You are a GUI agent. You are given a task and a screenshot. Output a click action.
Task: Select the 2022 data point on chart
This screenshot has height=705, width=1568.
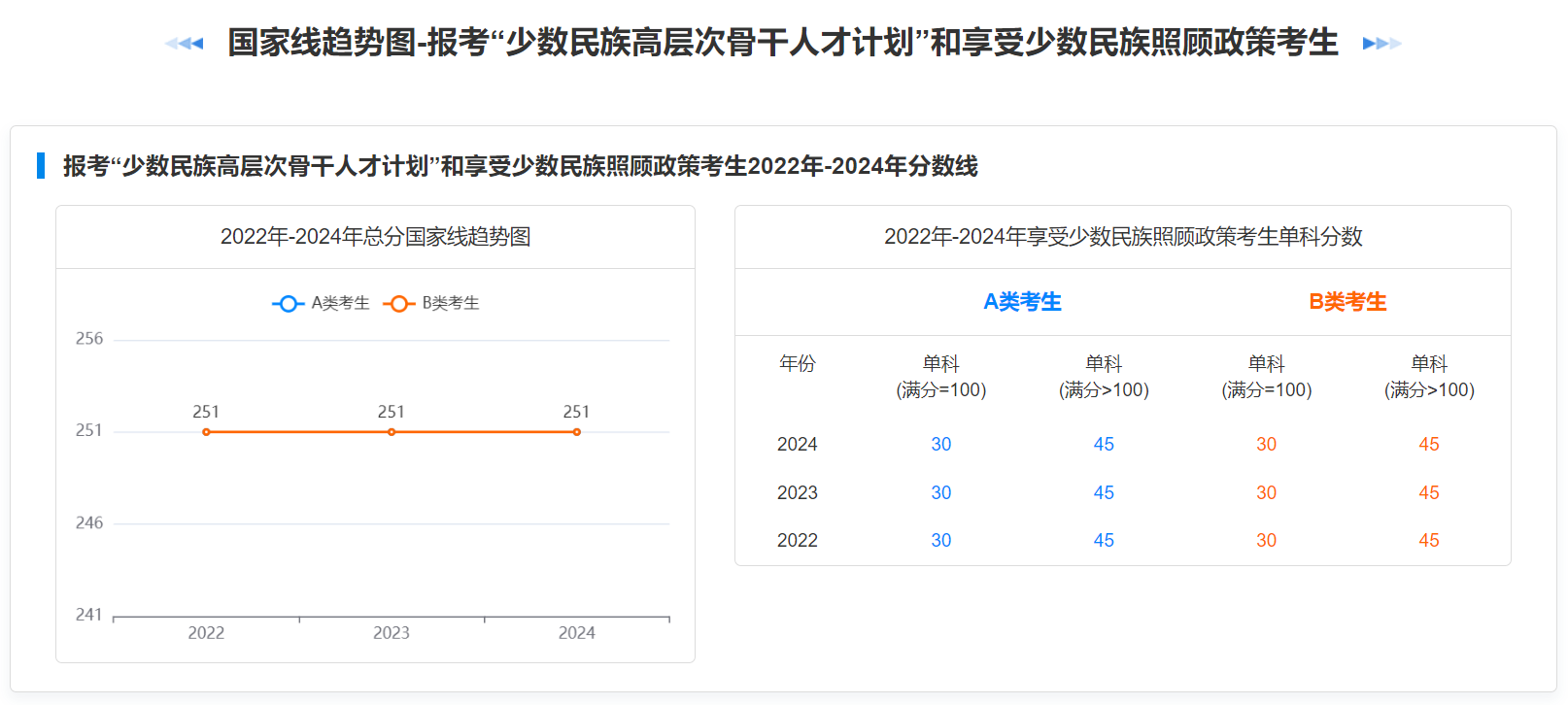(206, 432)
